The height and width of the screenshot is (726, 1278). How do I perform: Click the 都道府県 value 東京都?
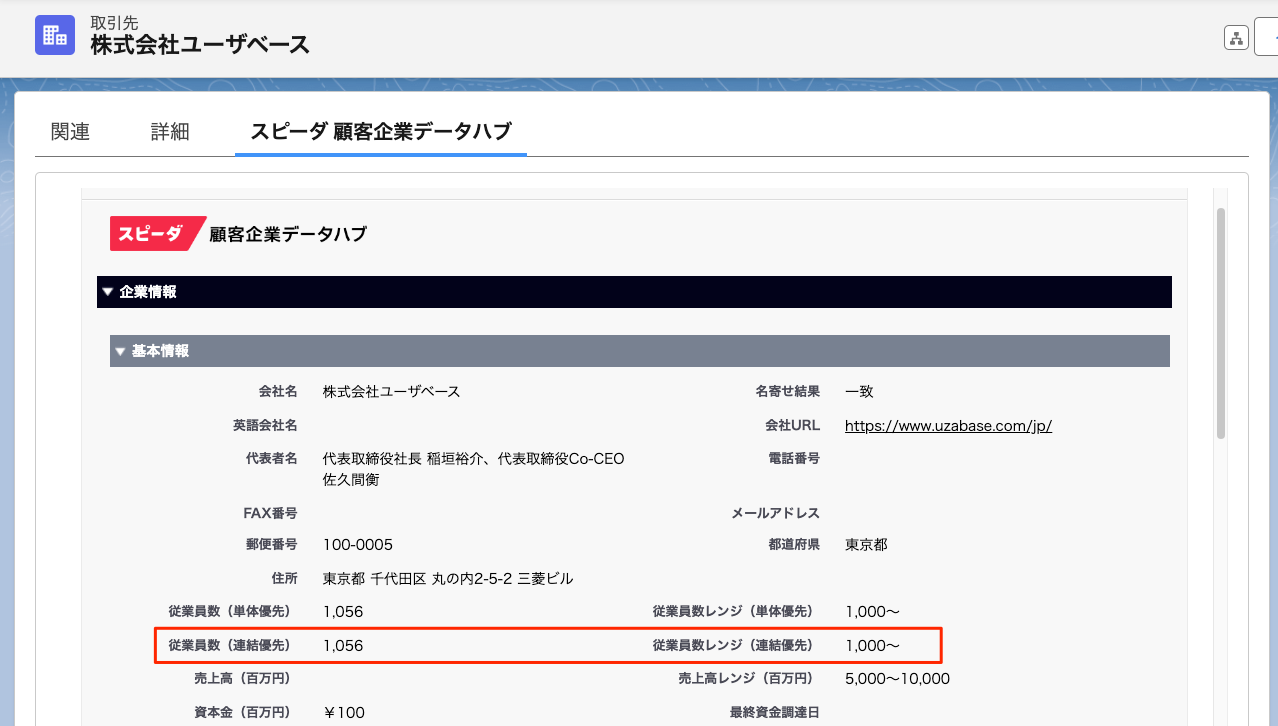tap(866, 545)
